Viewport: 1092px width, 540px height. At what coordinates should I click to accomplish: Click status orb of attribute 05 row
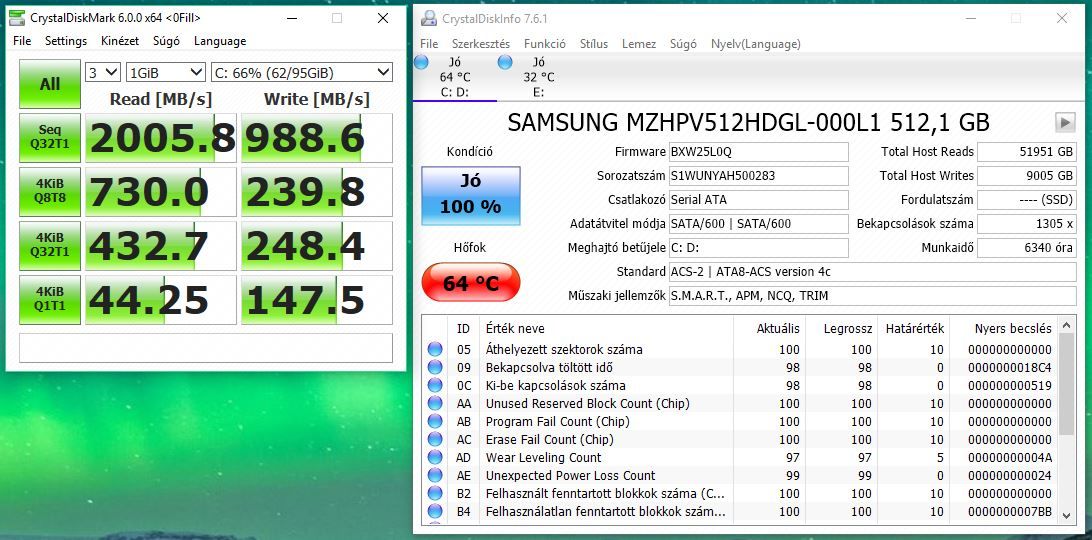435,349
